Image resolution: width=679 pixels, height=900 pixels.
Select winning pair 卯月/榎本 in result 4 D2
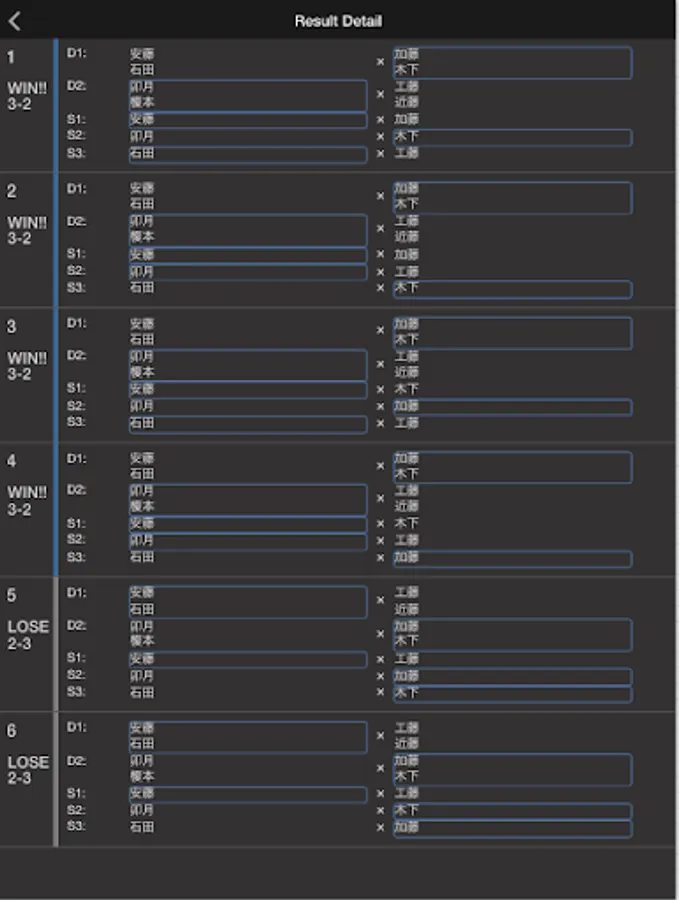coord(248,499)
